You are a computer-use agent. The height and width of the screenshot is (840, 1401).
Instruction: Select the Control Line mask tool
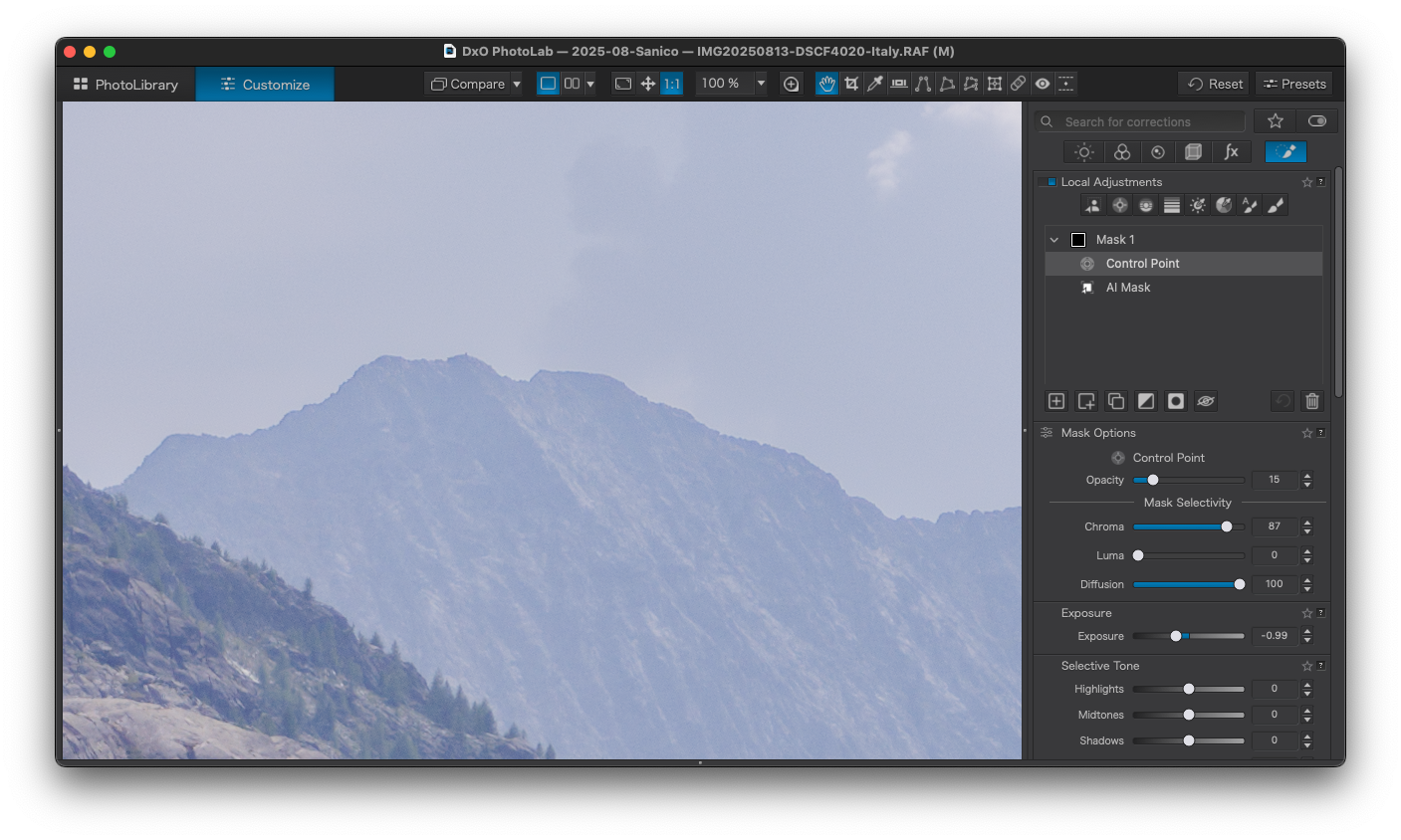pos(1146,205)
